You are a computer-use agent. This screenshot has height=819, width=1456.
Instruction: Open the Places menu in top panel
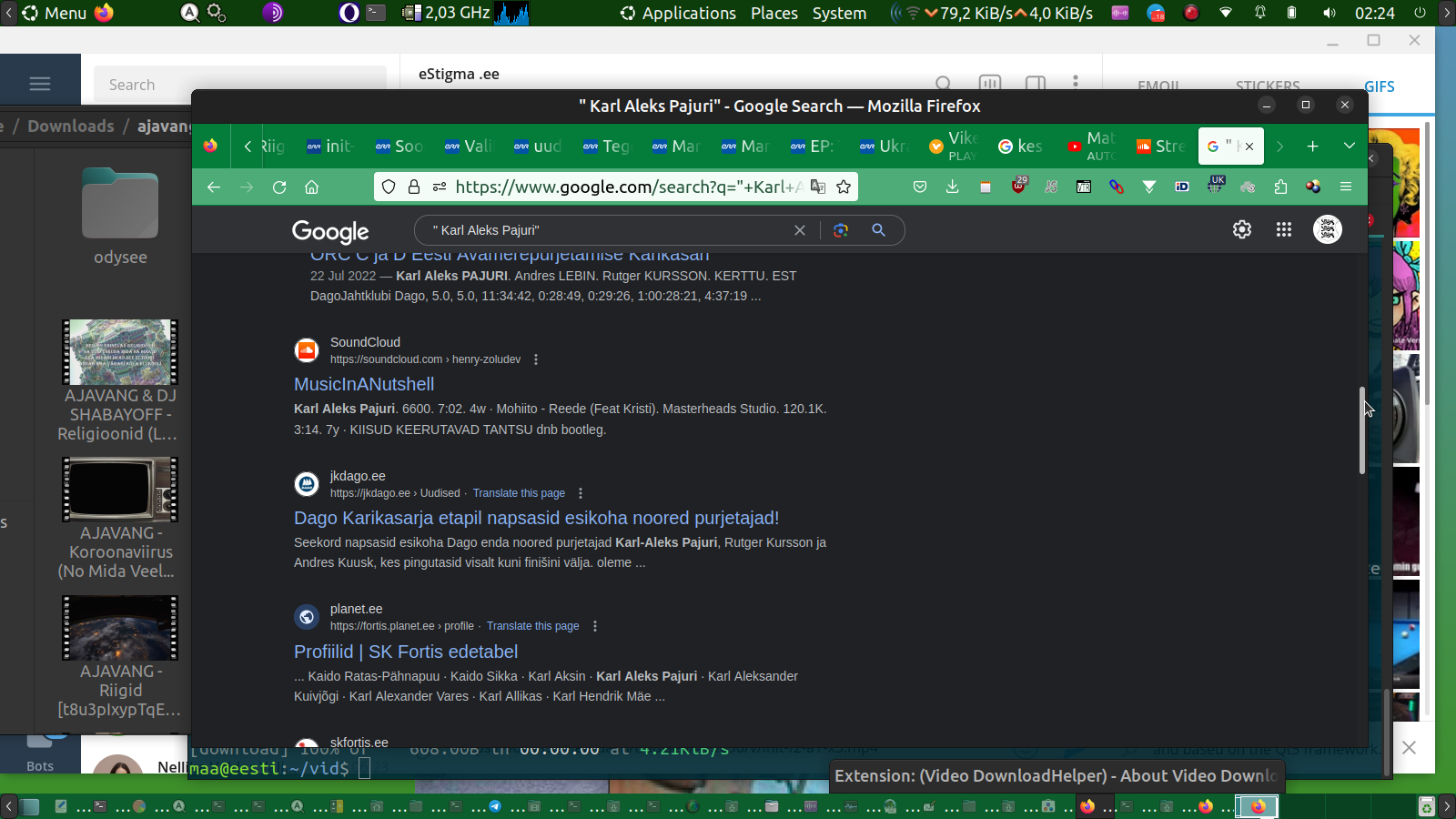pyautogui.click(x=774, y=13)
